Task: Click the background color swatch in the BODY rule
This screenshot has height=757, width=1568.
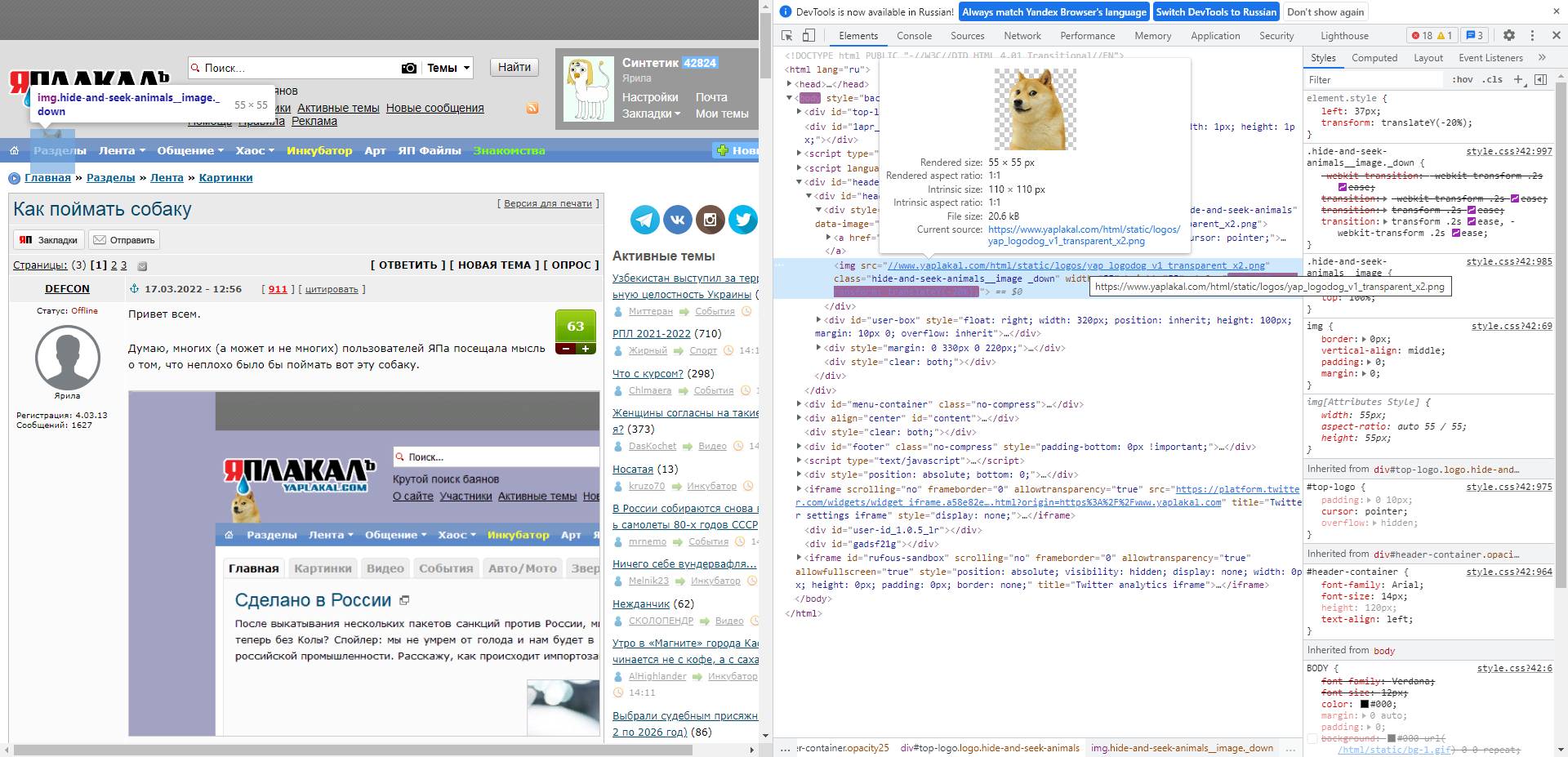Action: (x=1392, y=739)
